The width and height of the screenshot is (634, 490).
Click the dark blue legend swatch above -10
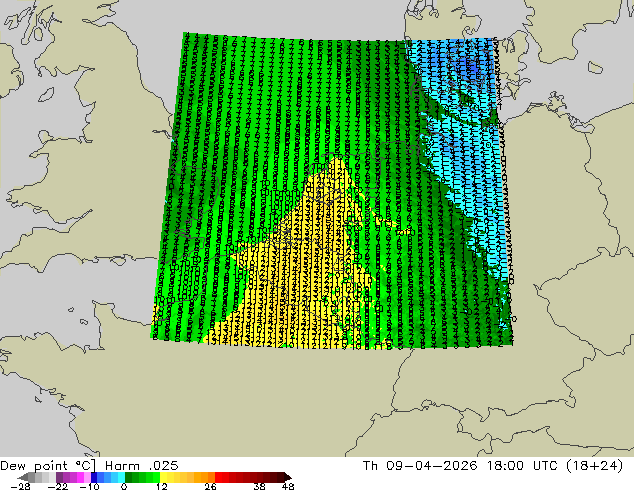pyautogui.click(x=94, y=477)
